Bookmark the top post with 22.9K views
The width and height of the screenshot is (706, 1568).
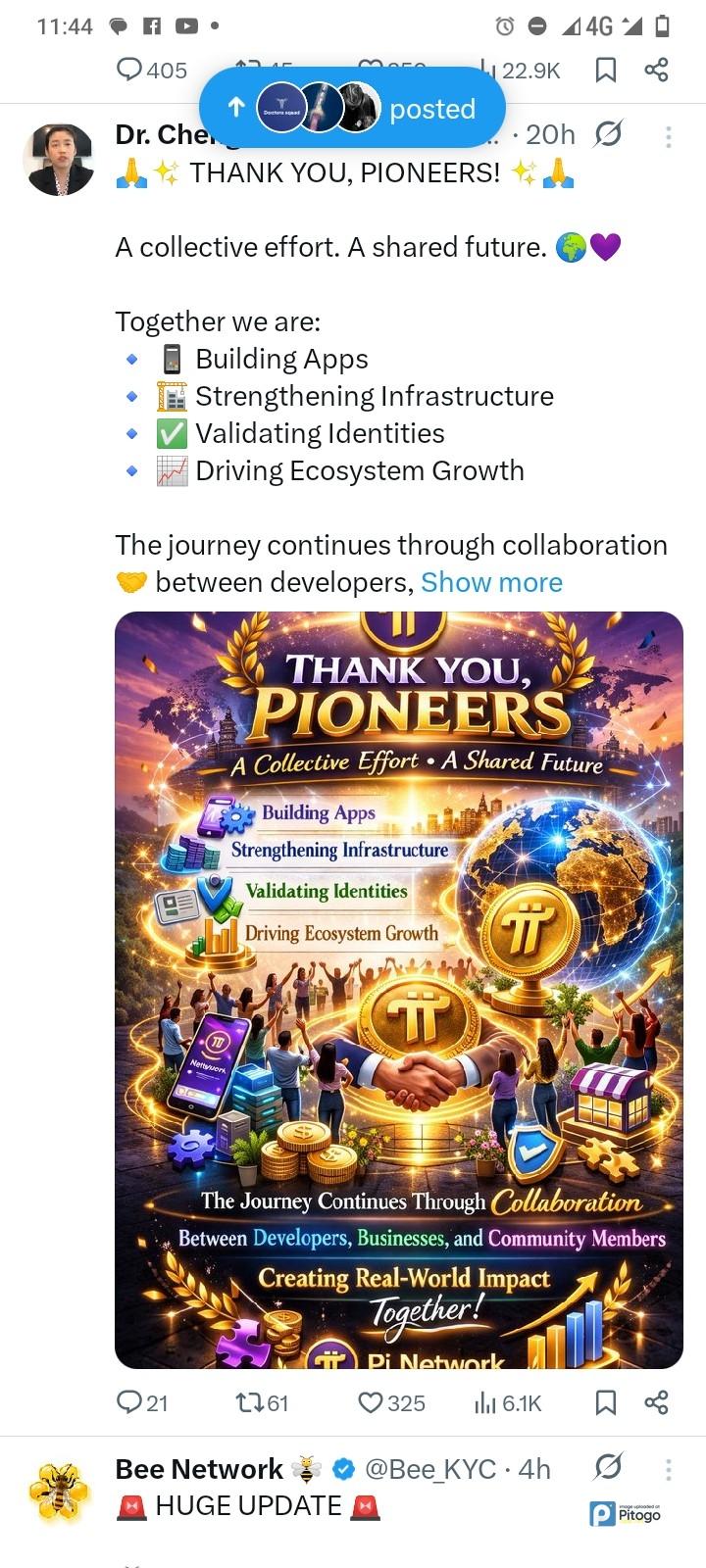(606, 70)
